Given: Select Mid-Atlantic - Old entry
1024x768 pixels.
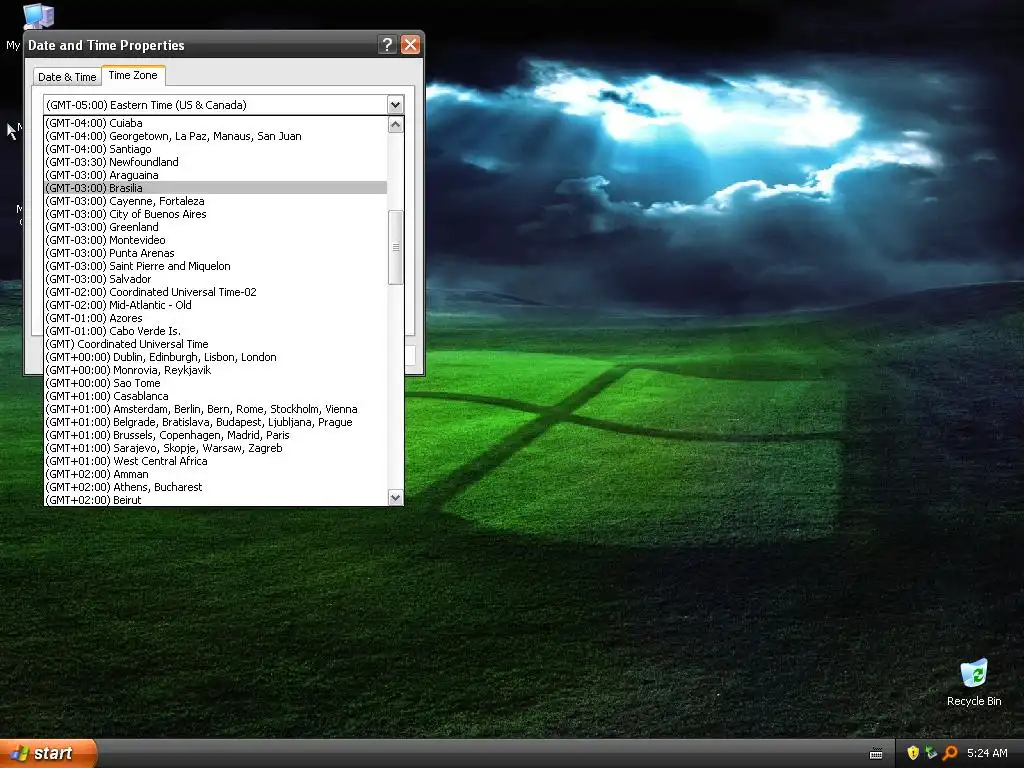Looking at the screenshot, I should [x=216, y=305].
